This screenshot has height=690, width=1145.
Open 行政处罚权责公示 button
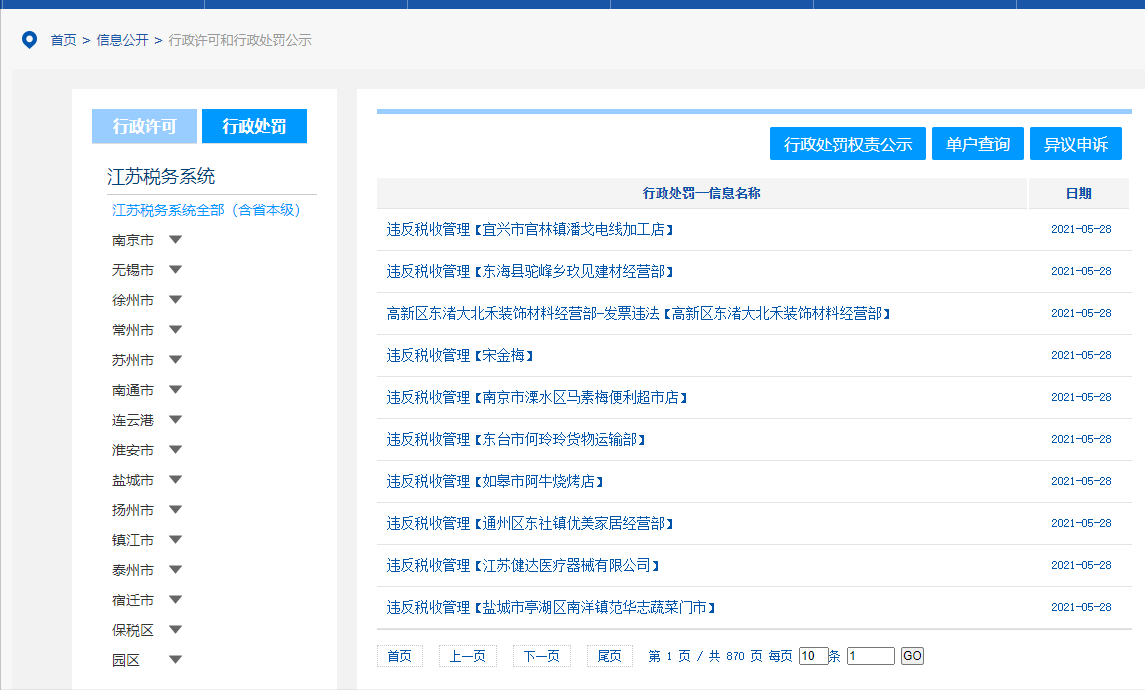848,144
